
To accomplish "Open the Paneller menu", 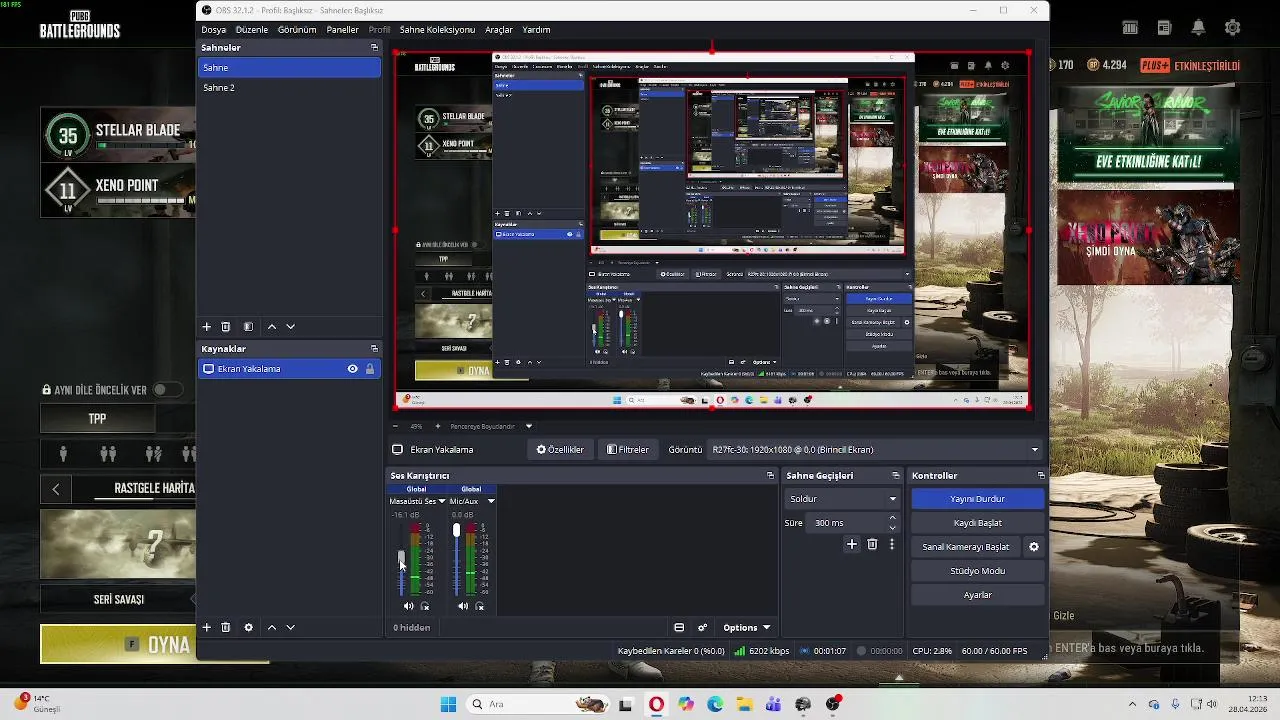I will pyautogui.click(x=342, y=30).
